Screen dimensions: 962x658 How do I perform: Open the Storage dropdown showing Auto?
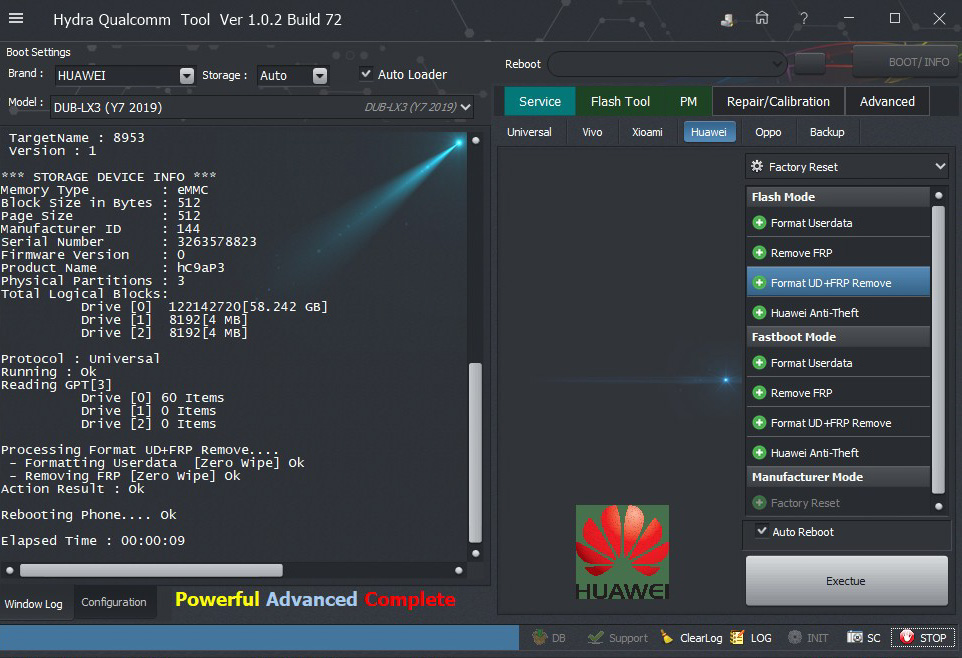tap(293, 75)
